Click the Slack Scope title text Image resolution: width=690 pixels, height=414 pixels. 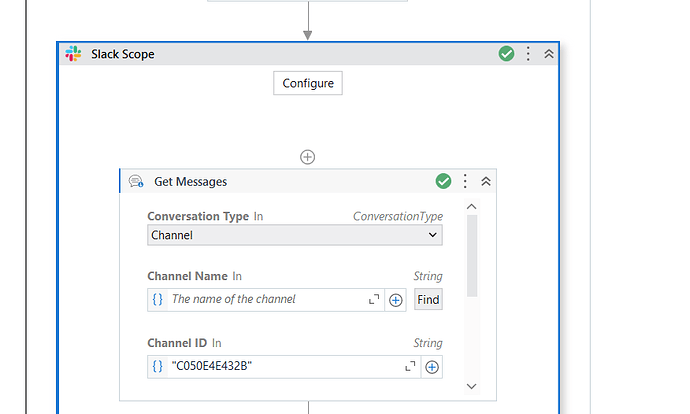(123, 54)
